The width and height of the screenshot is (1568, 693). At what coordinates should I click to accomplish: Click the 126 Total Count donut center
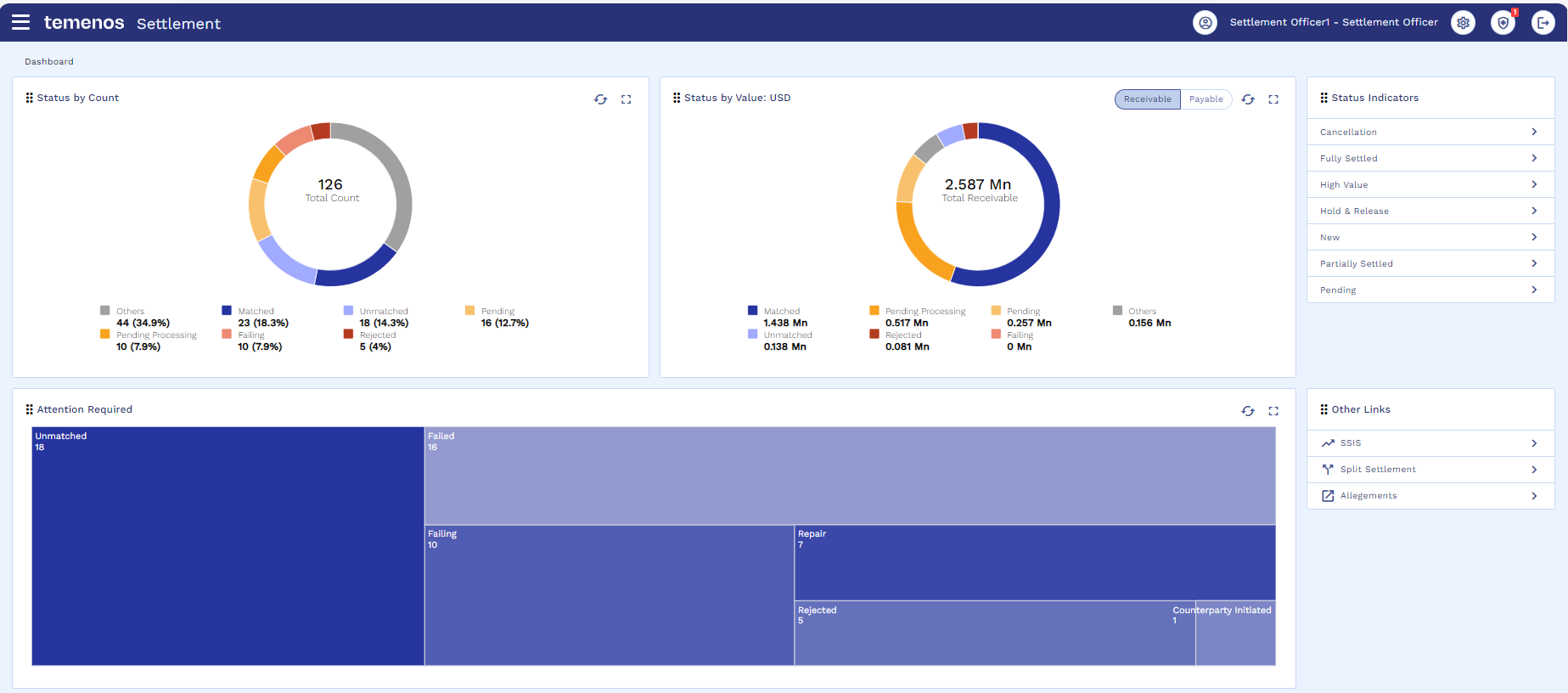pos(331,190)
